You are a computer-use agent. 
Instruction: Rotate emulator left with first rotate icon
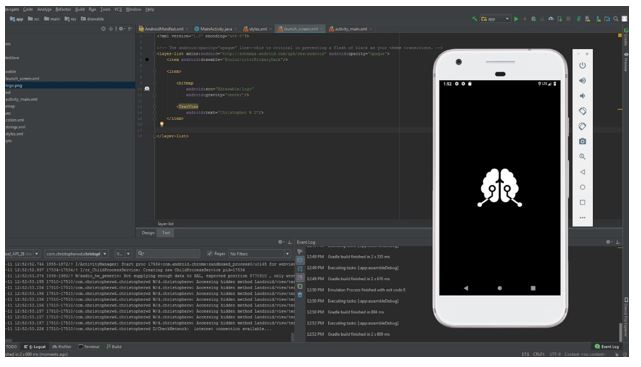[x=583, y=111]
